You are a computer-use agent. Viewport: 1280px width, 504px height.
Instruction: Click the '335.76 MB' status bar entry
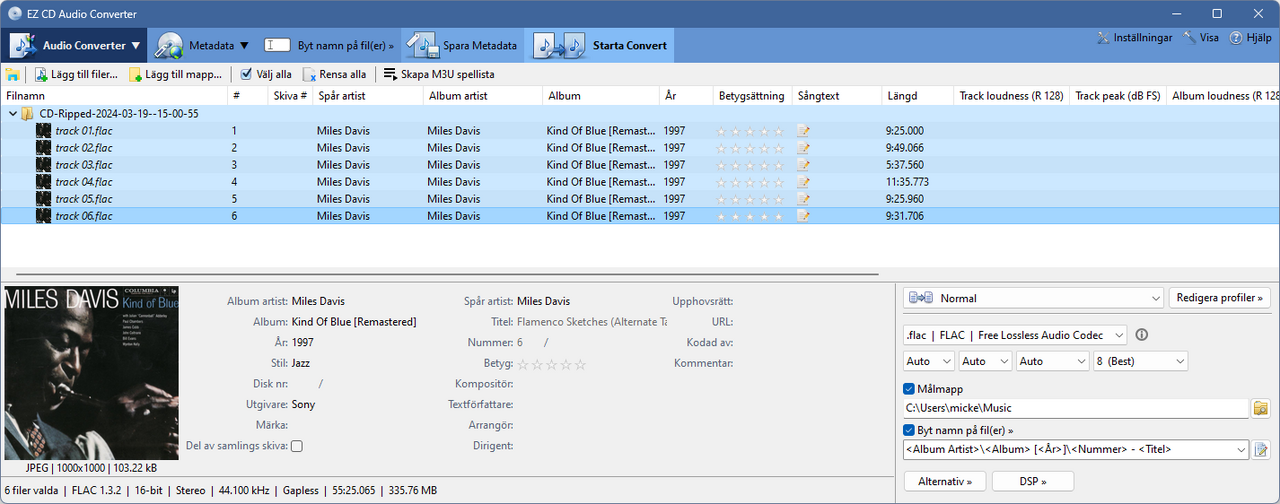tap(411, 491)
